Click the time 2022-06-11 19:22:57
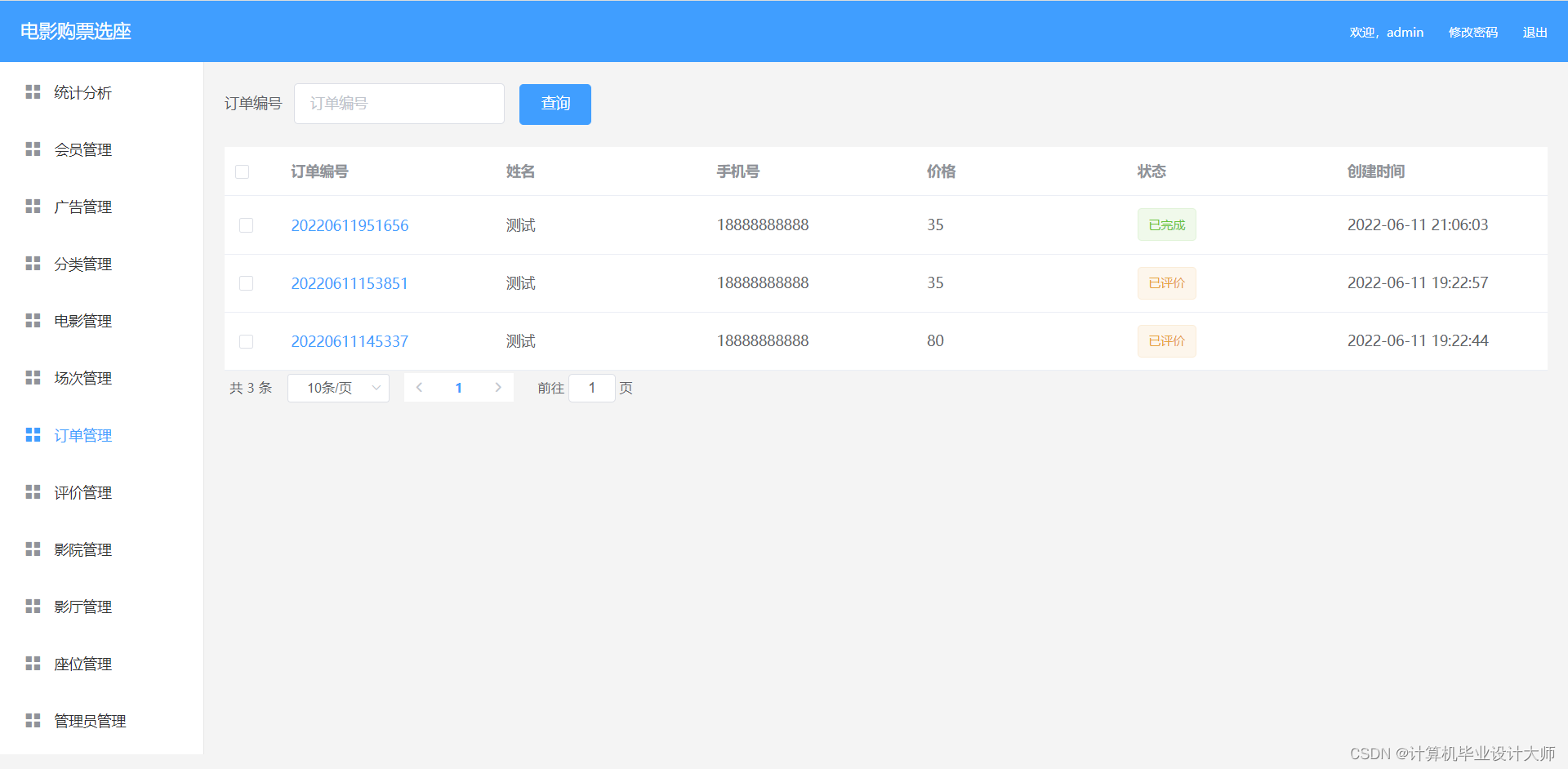This screenshot has width=1568, height=769. point(1418,283)
